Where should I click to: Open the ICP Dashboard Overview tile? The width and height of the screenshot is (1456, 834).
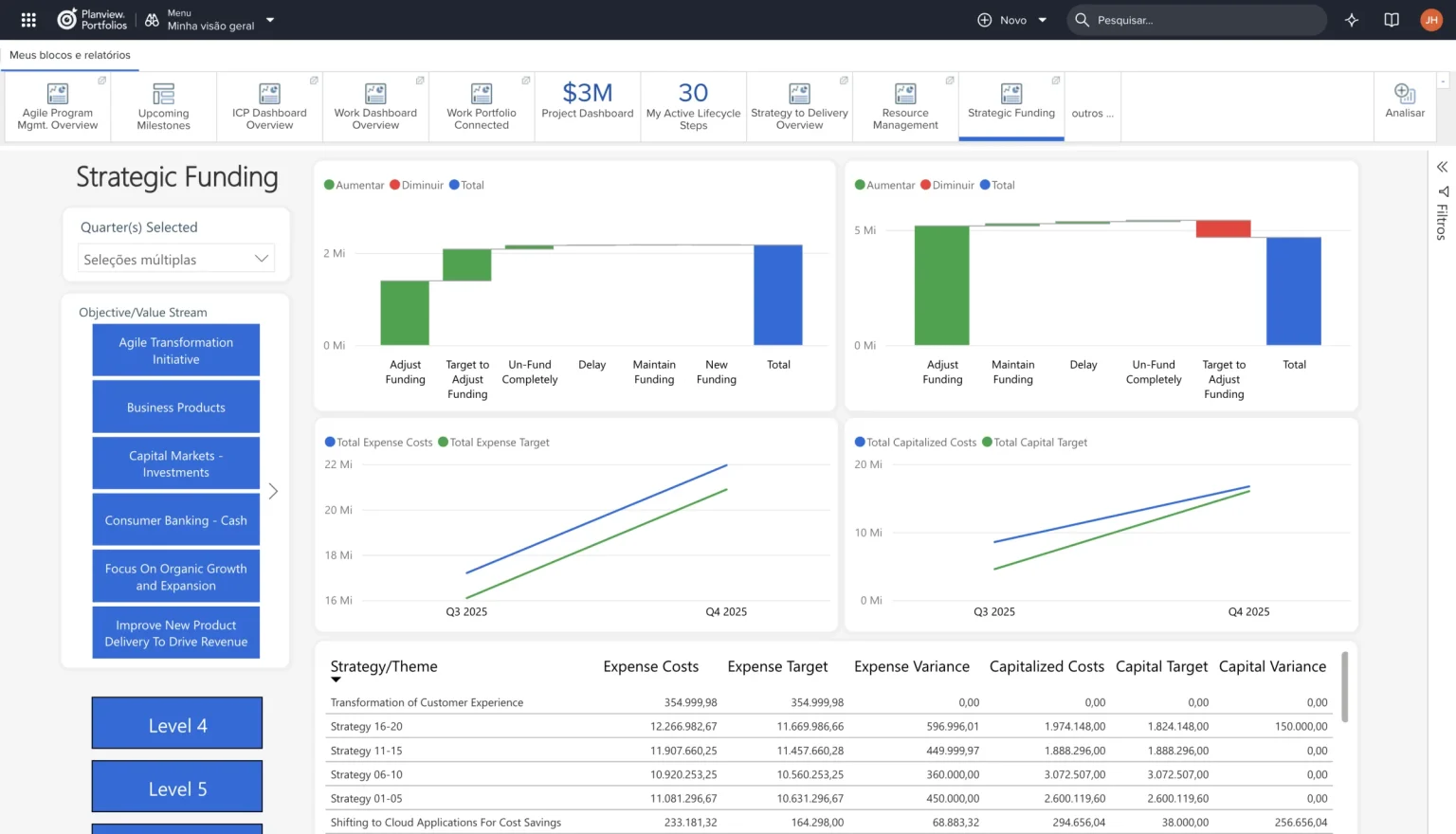[269, 107]
